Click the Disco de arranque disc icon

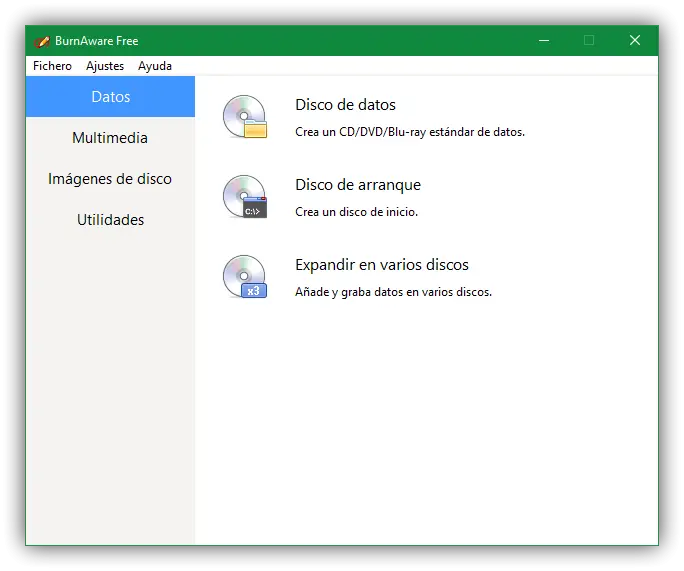(x=245, y=197)
